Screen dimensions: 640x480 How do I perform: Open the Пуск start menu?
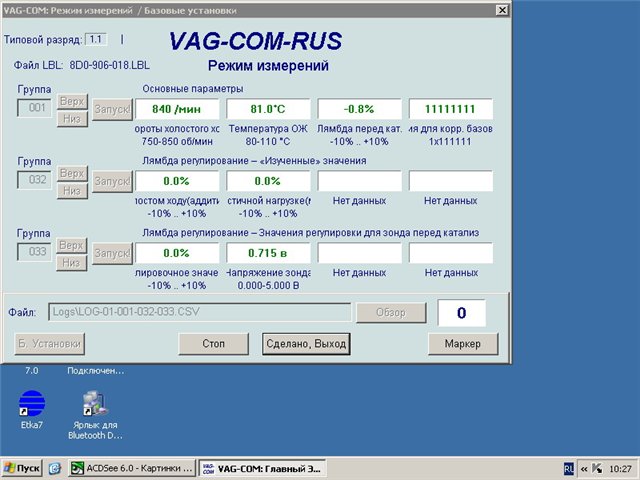pyautogui.click(x=22, y=468)
